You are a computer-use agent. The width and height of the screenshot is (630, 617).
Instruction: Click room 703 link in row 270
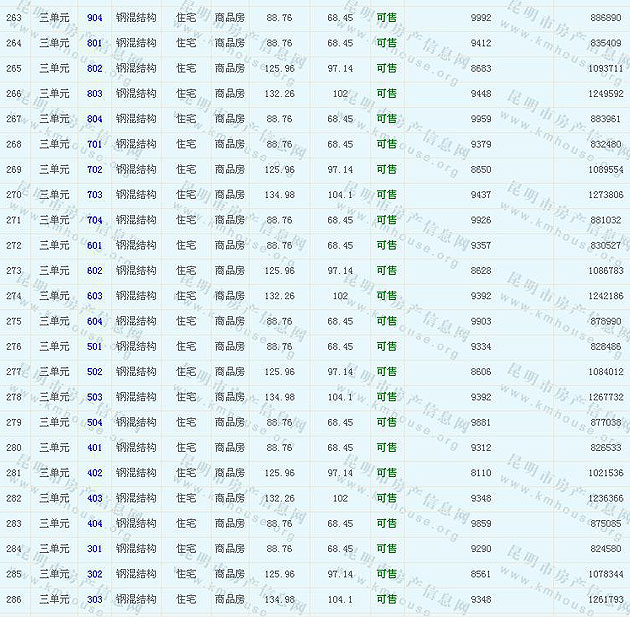[94, 195]
